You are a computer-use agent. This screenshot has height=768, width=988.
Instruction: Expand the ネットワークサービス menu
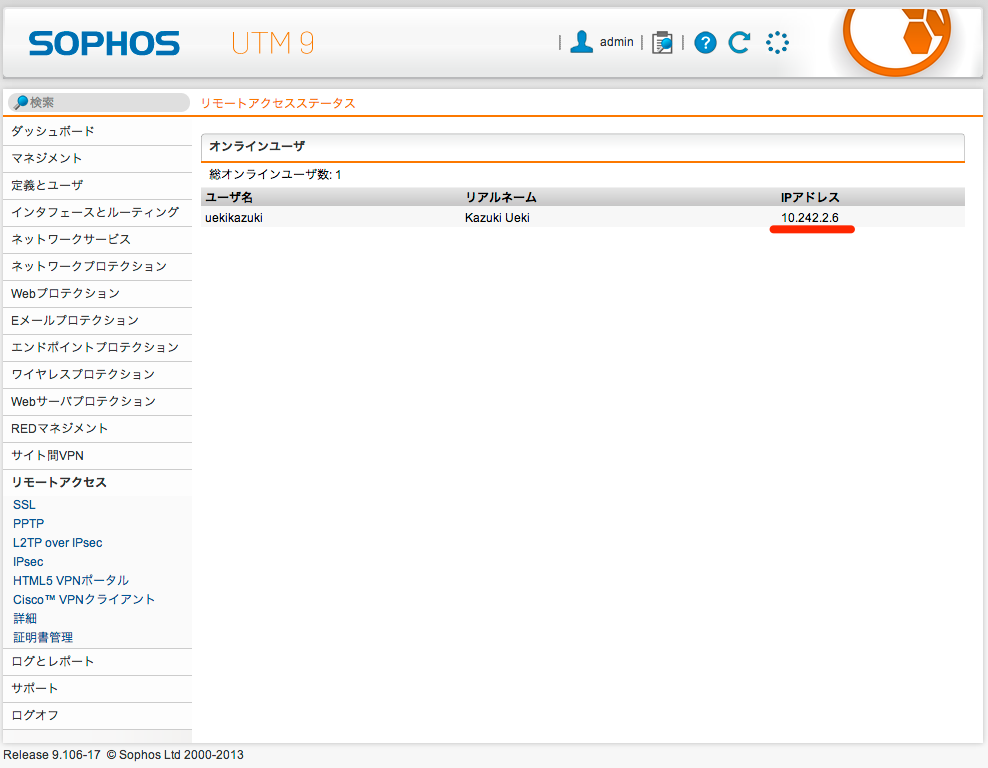pyautogui.click(x=98, y=240)
